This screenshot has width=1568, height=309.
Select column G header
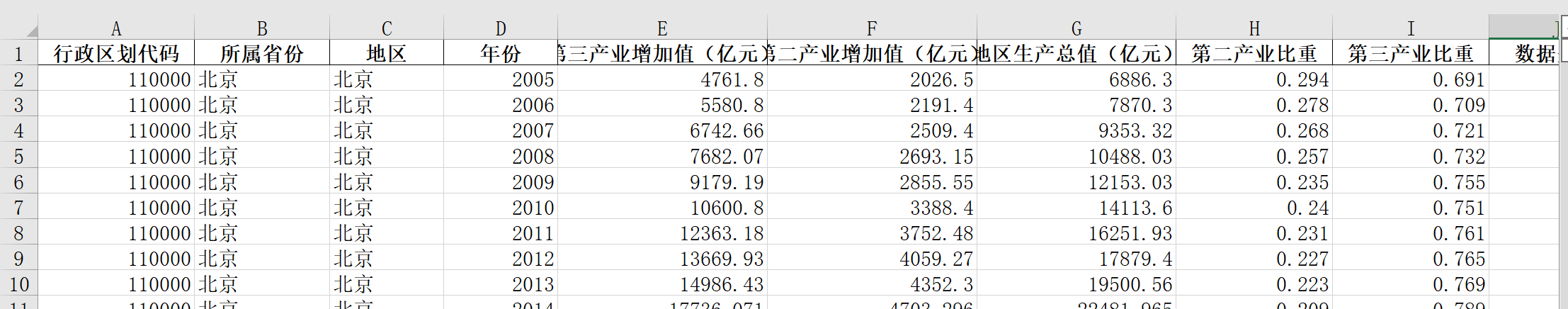1076,28
